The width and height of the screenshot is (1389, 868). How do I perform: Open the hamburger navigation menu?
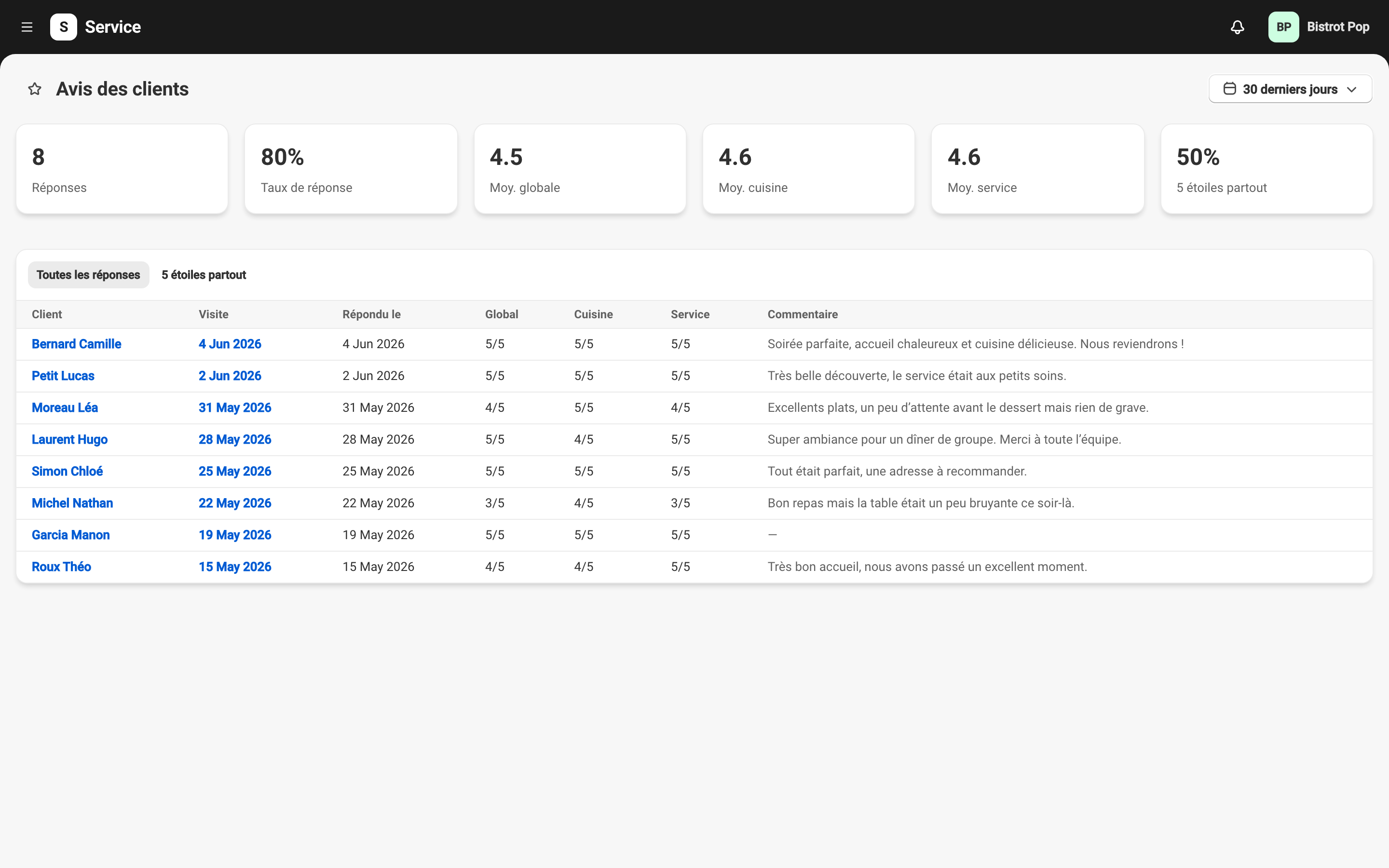point(27,27)
